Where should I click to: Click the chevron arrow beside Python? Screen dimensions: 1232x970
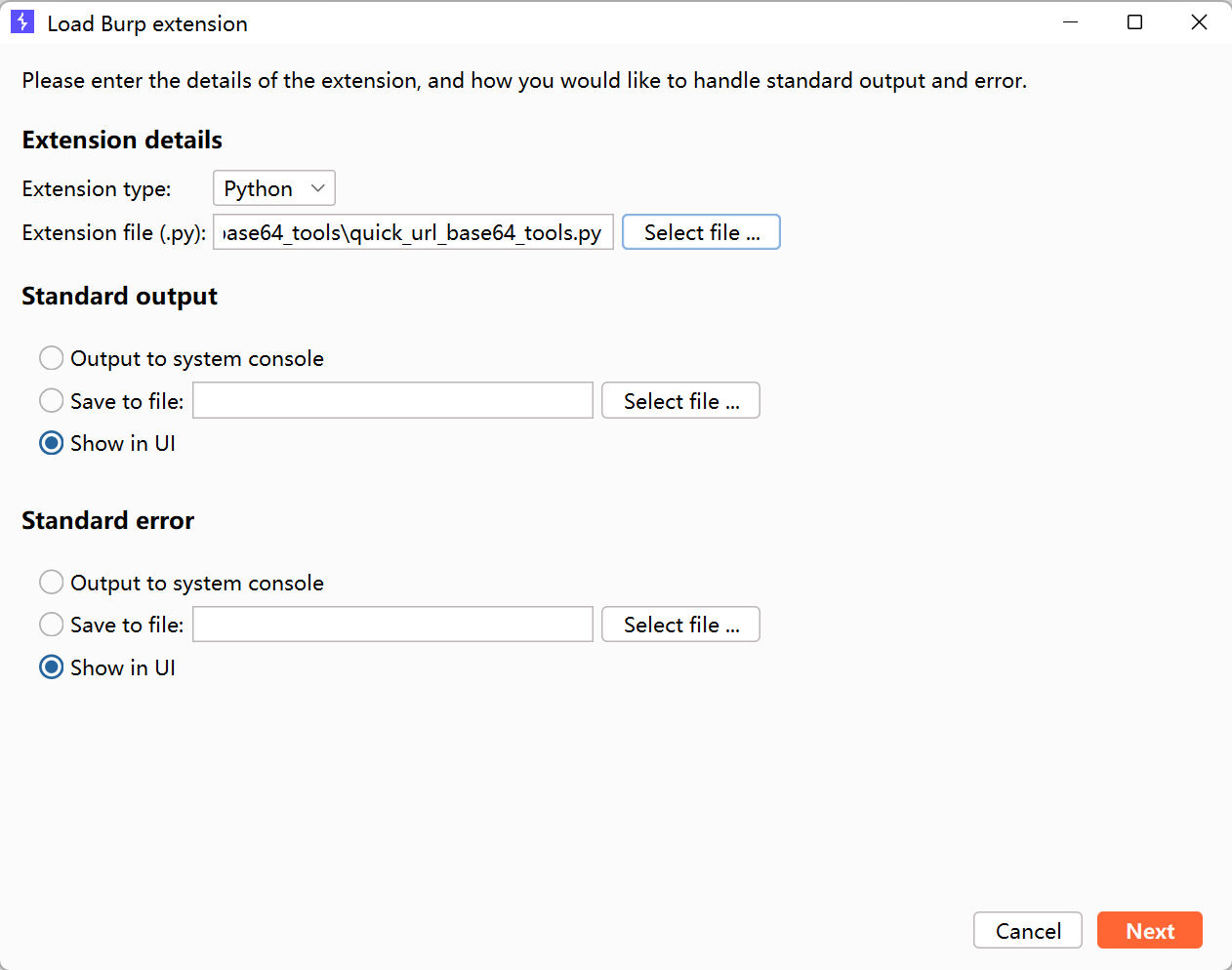[317, 188]
